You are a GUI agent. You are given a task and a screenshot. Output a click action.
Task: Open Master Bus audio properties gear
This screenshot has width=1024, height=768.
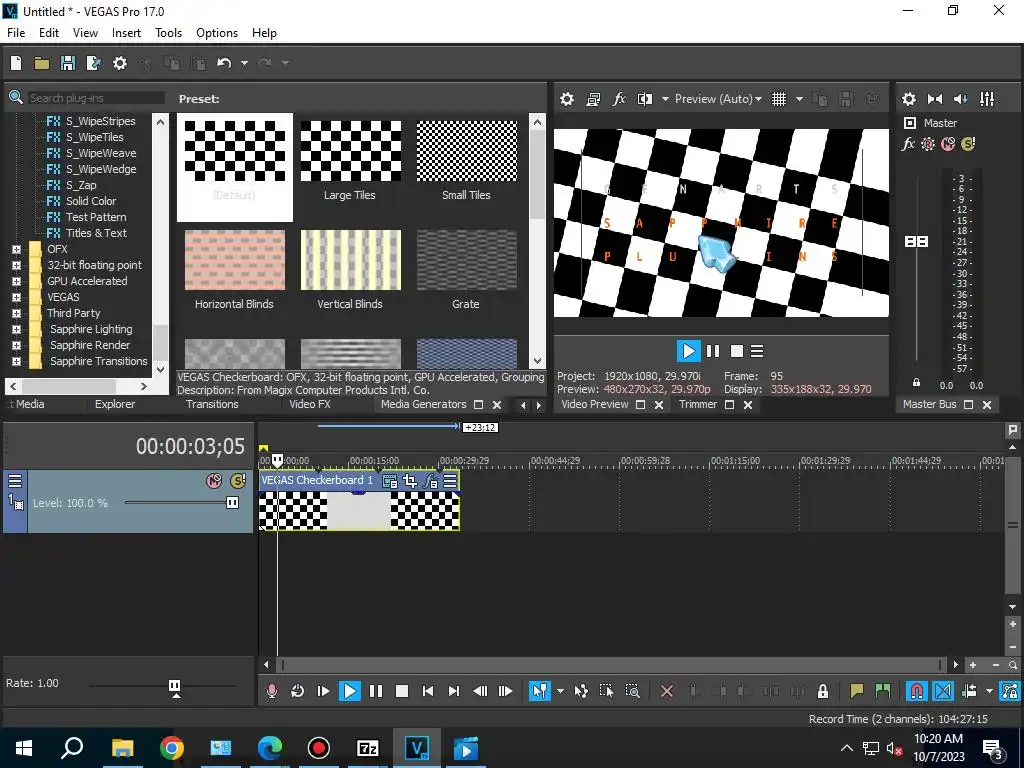pyautogui.click(x=908, y=99)
